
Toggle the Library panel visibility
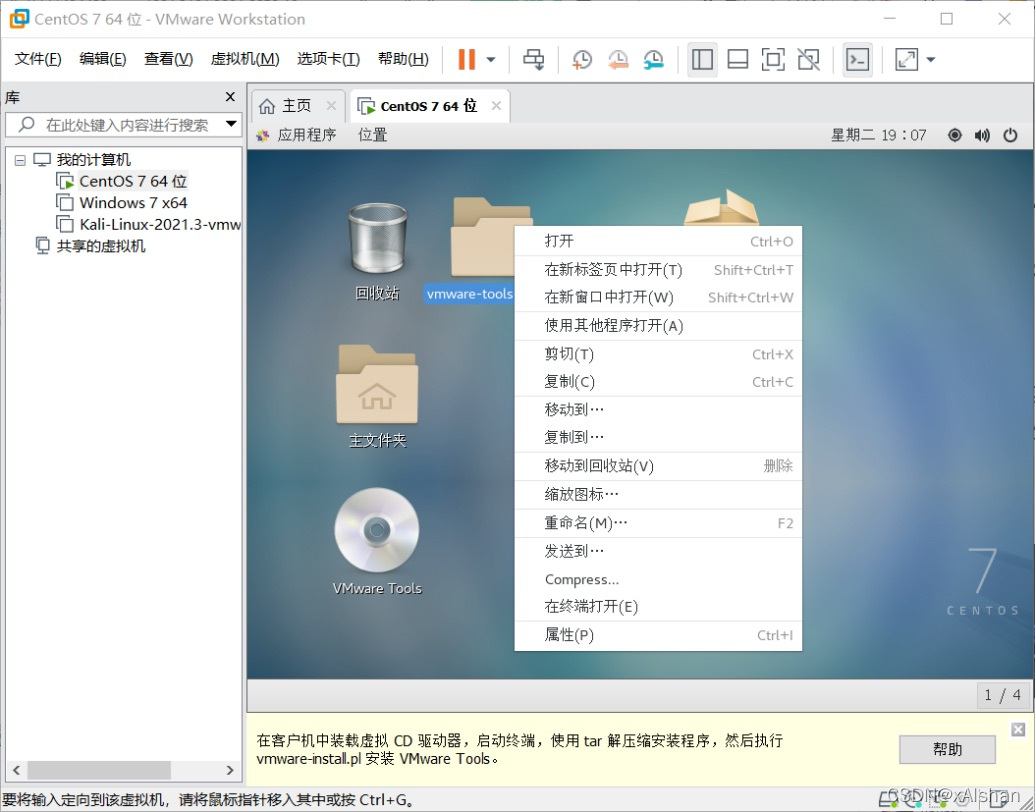tap(702, 59)
